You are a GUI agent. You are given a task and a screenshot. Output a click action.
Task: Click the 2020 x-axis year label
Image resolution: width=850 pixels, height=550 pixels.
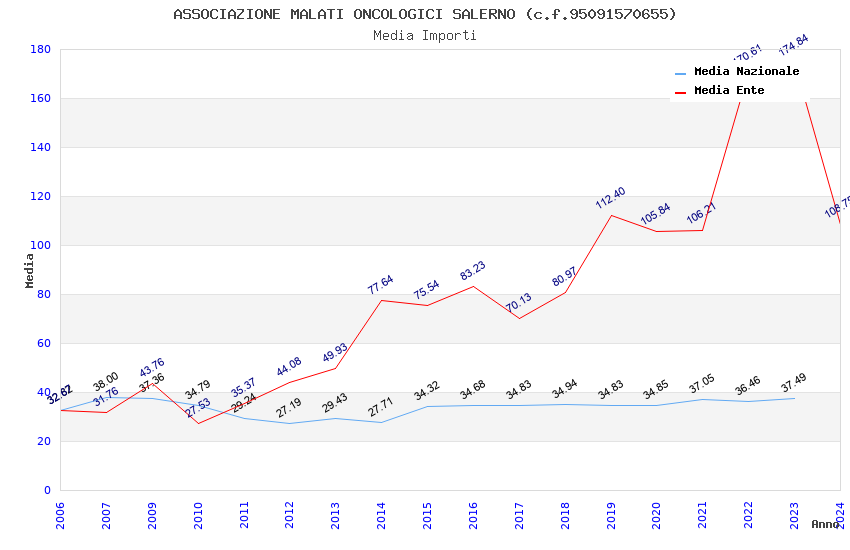coord(656,515)
